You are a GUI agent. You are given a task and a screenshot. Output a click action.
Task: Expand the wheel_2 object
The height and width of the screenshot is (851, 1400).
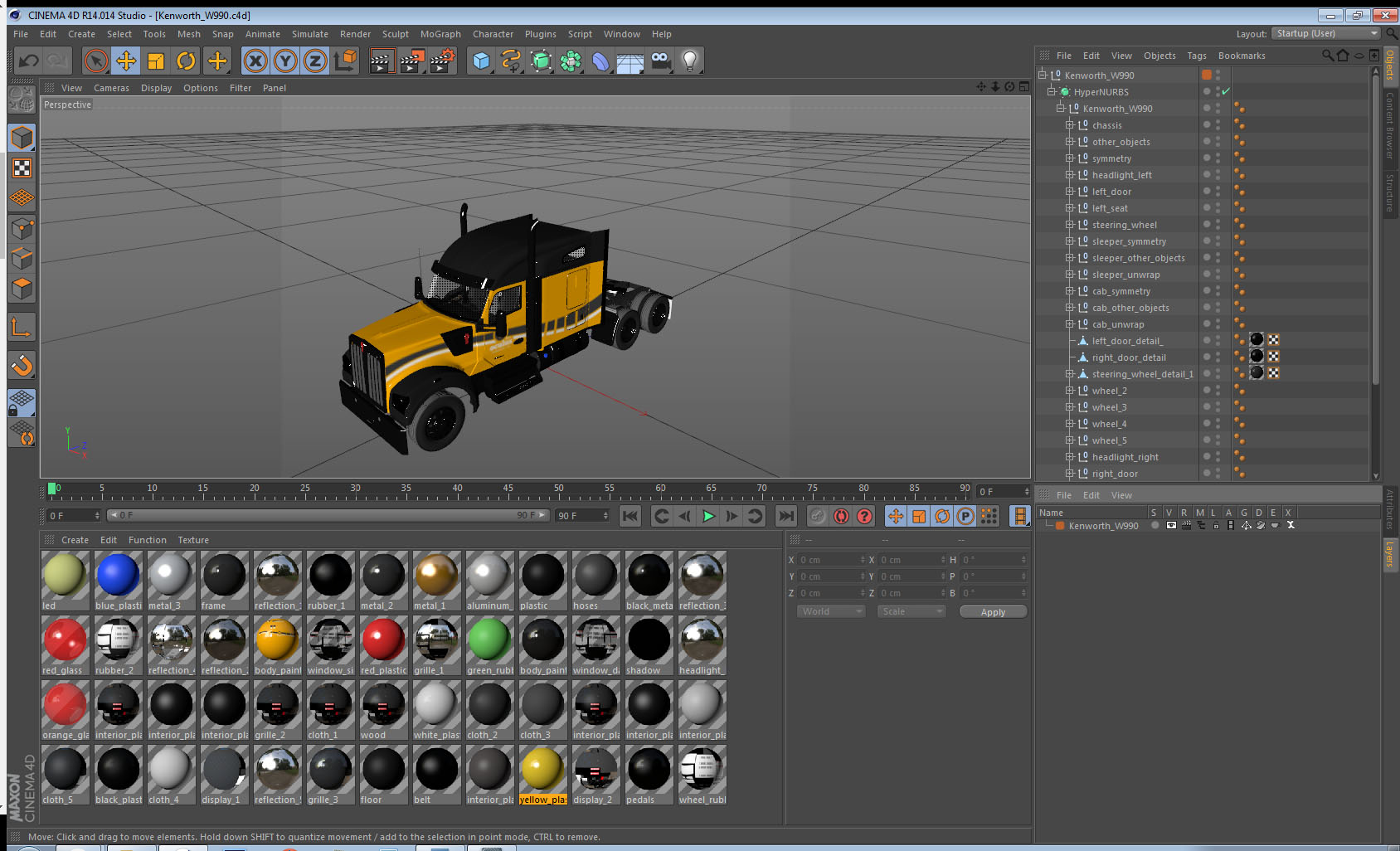[1070, 391]
